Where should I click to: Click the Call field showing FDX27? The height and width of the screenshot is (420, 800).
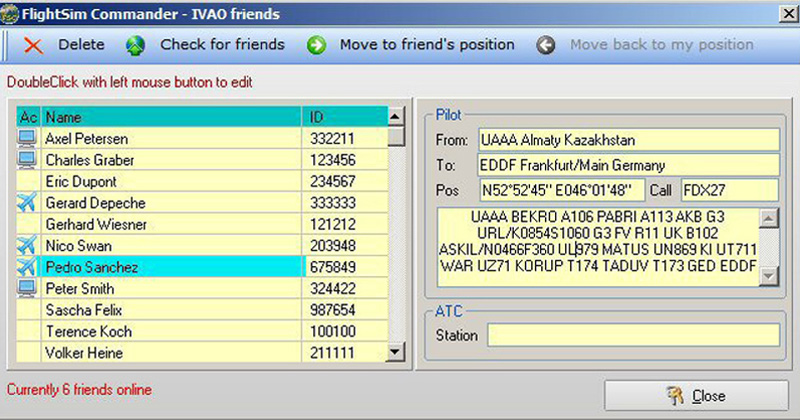coord(730,190)
